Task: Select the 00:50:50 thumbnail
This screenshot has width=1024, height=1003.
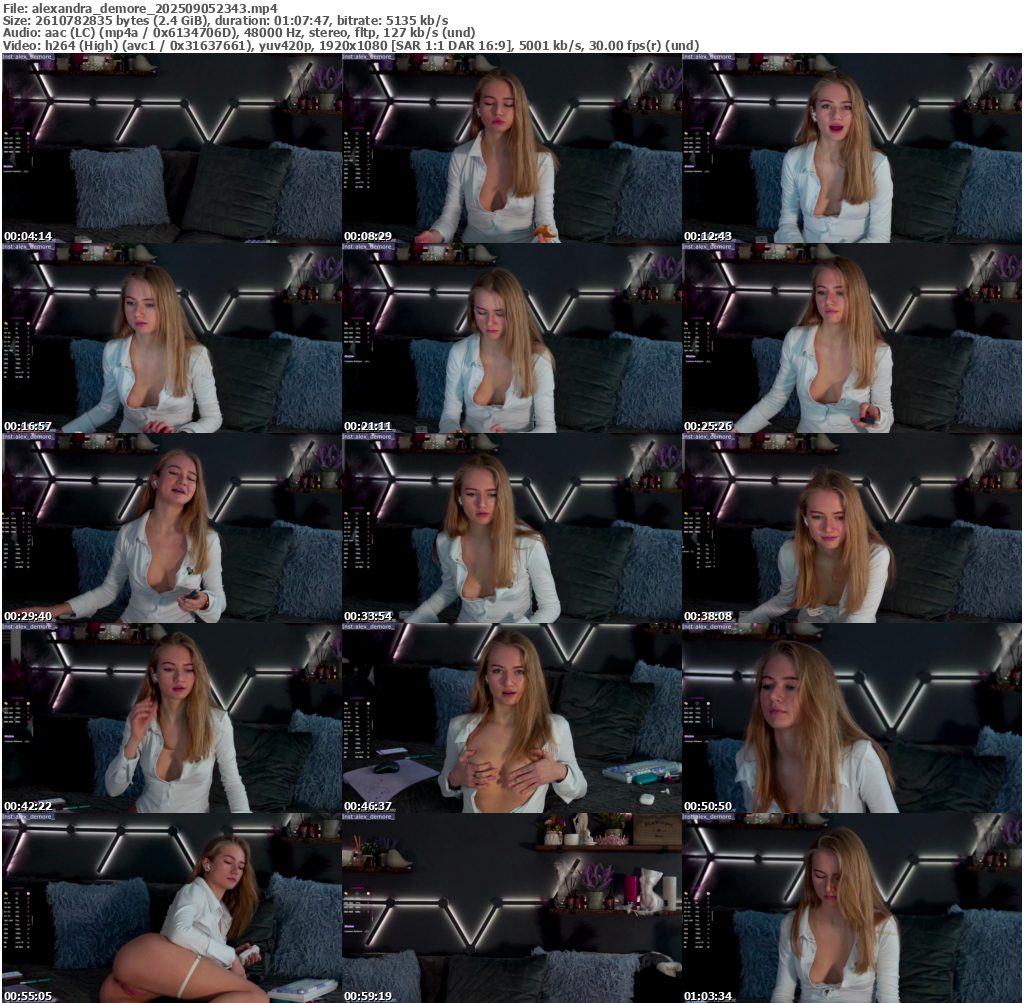Action: [x=852, y=718]
